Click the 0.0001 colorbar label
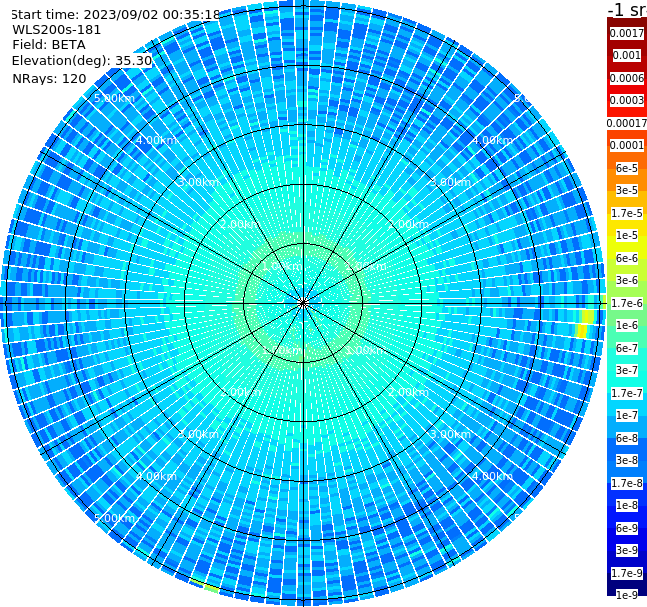Image resolution: width=647 pixels, height=607 pixels. coord(627,145)
